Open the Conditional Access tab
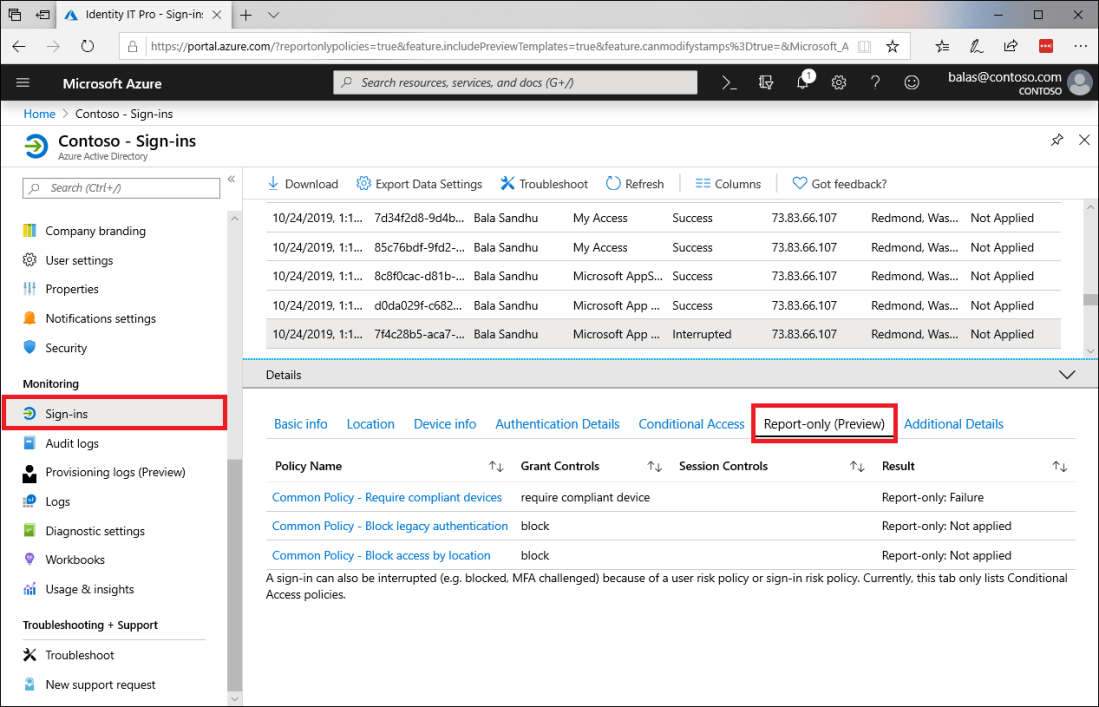 691,424
